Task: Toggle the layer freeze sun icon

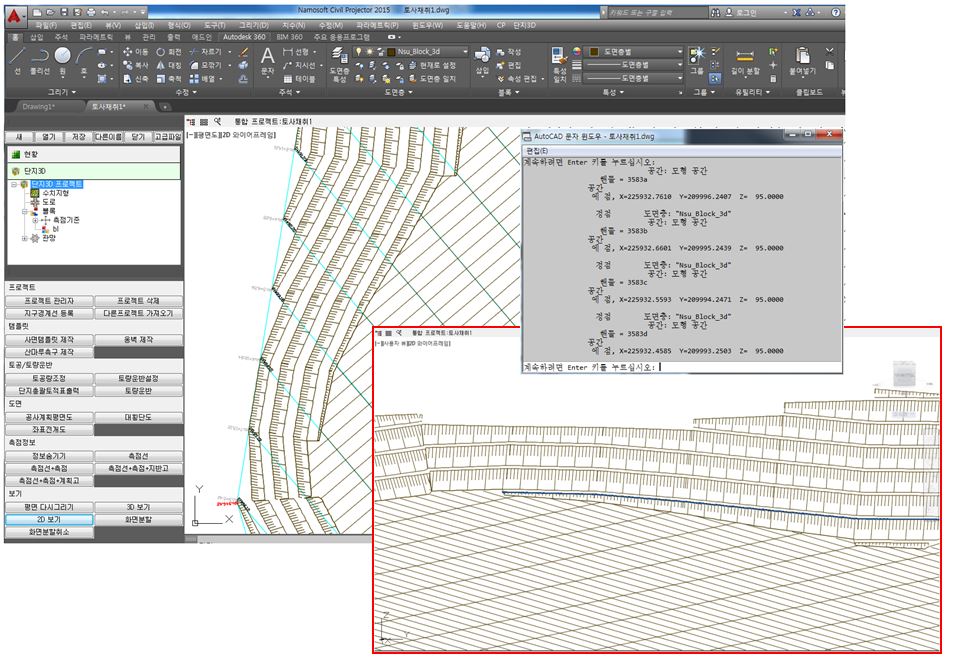Action: [x=369, y=52]
